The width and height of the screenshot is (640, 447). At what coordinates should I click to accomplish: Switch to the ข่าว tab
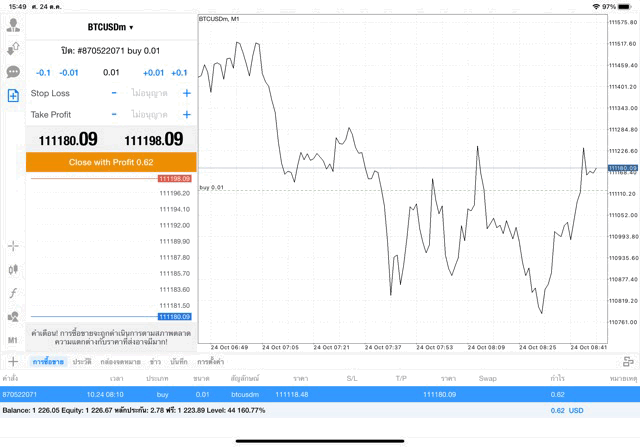pos(155,361)
